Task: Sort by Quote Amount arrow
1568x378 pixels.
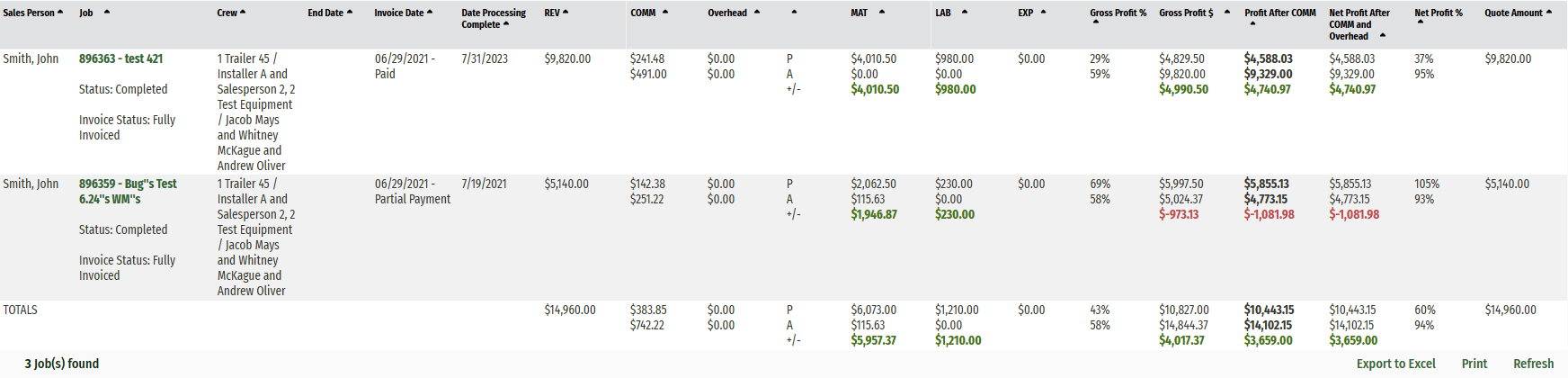Action: [x=1549, y=13]
